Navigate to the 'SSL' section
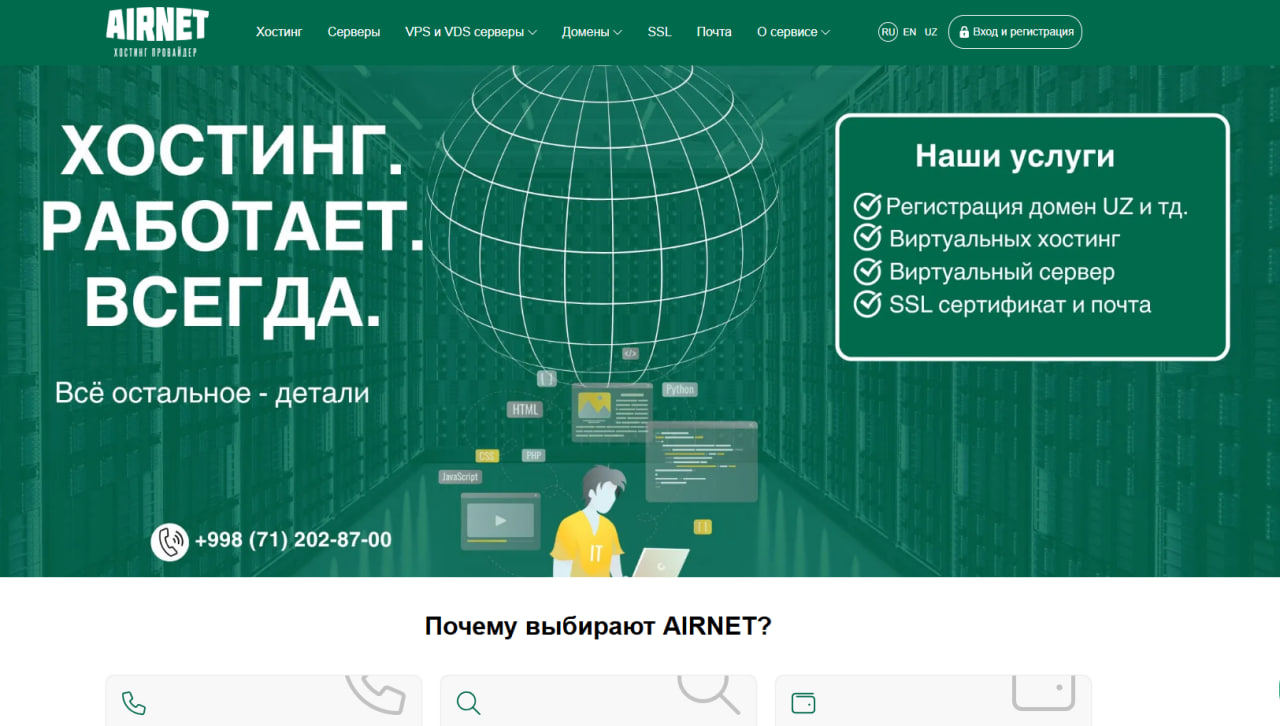Viewport: 1280px width, 726px height. (659, 31)
